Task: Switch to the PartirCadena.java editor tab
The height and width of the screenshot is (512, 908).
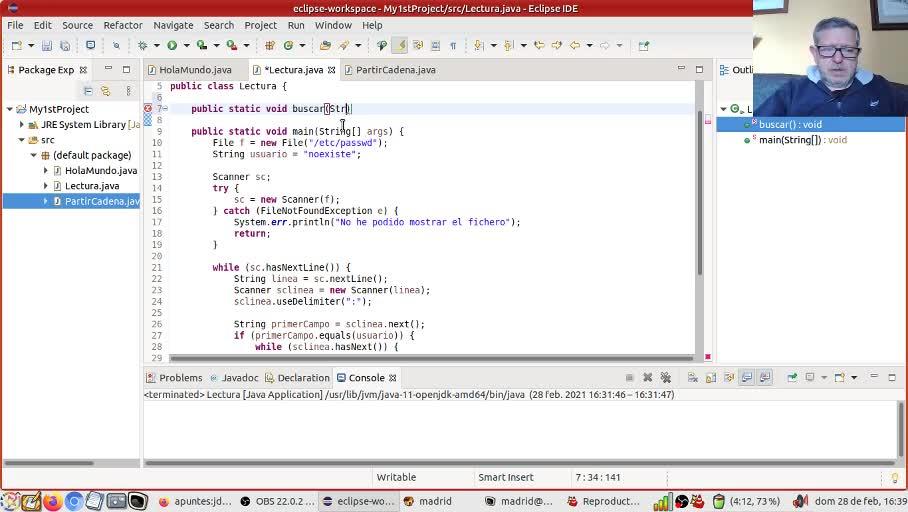Action: coord(395,70)
